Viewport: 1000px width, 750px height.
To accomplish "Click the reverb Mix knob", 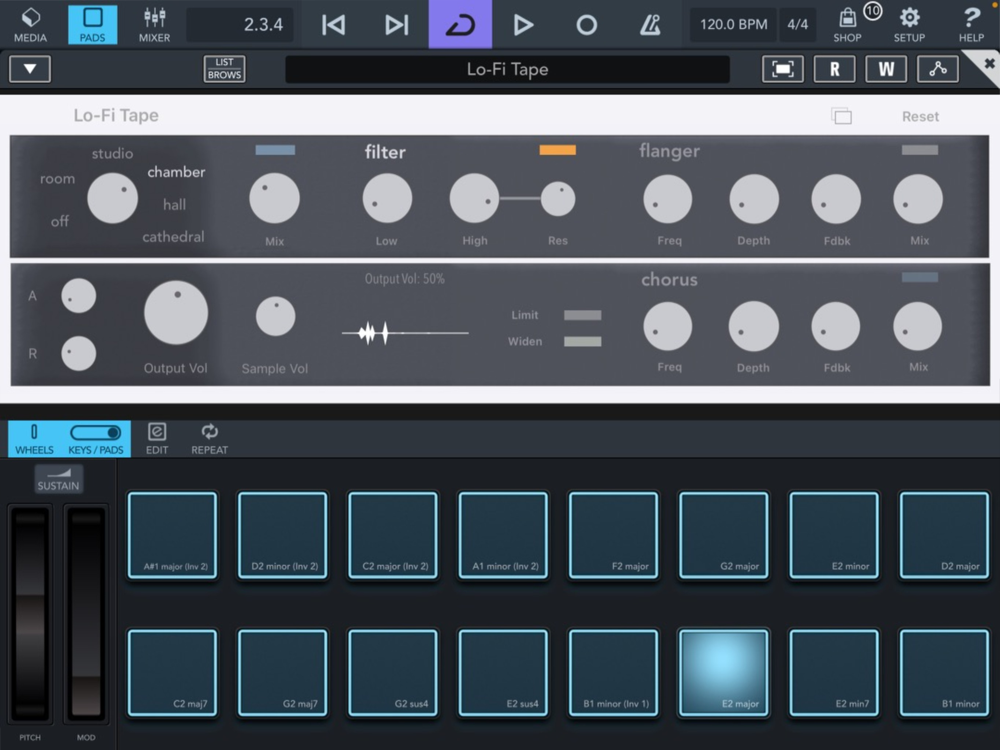I will coord(274,198).
